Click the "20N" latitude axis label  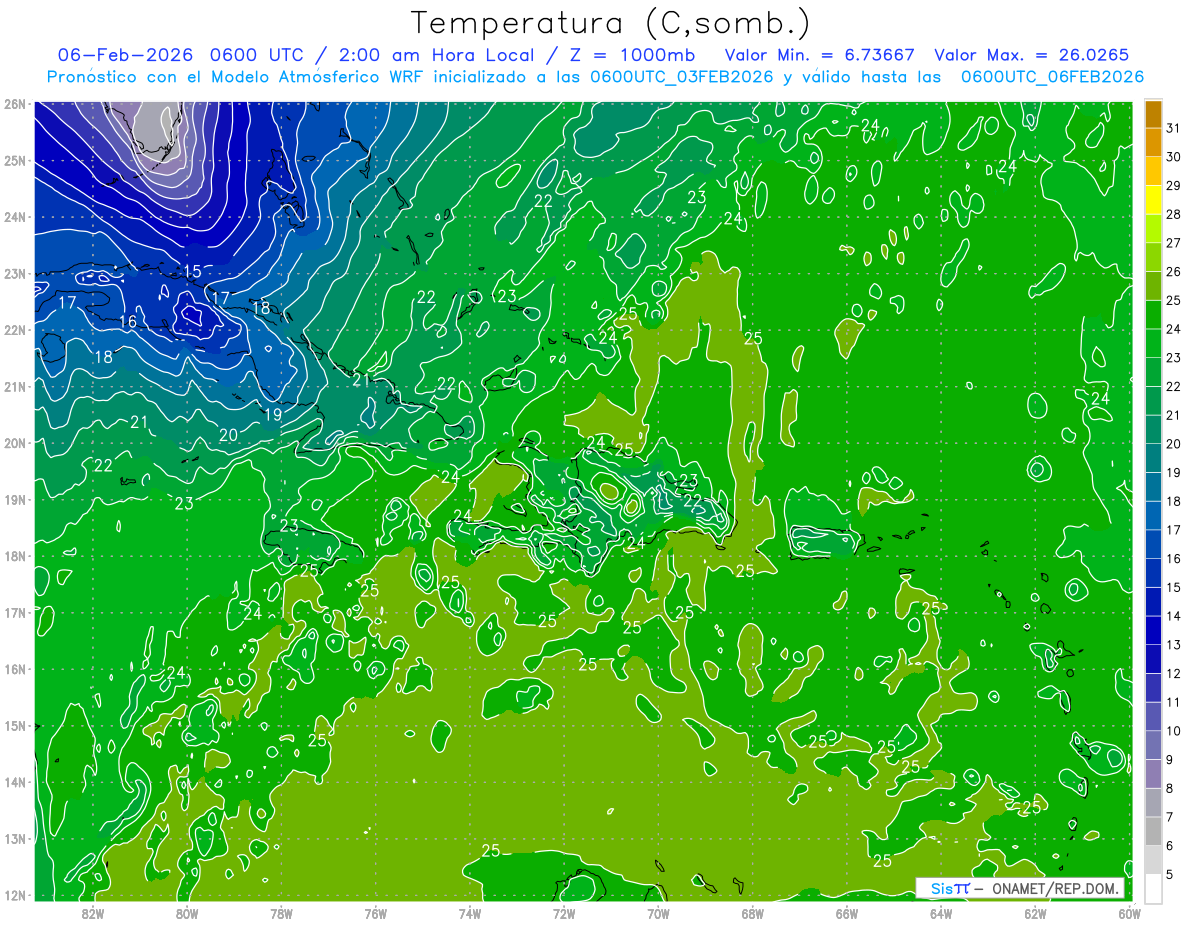[x=14, y=443]
